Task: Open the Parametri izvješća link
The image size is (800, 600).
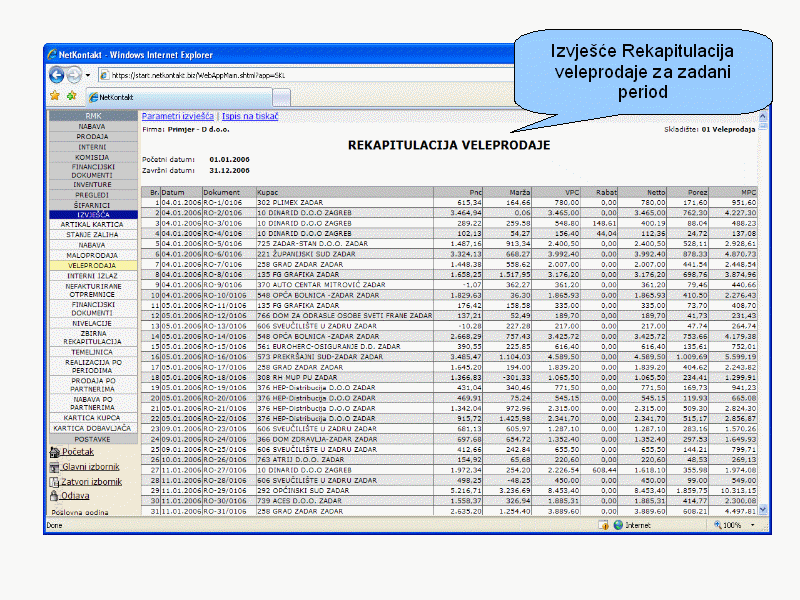Action: coord(178,116)
